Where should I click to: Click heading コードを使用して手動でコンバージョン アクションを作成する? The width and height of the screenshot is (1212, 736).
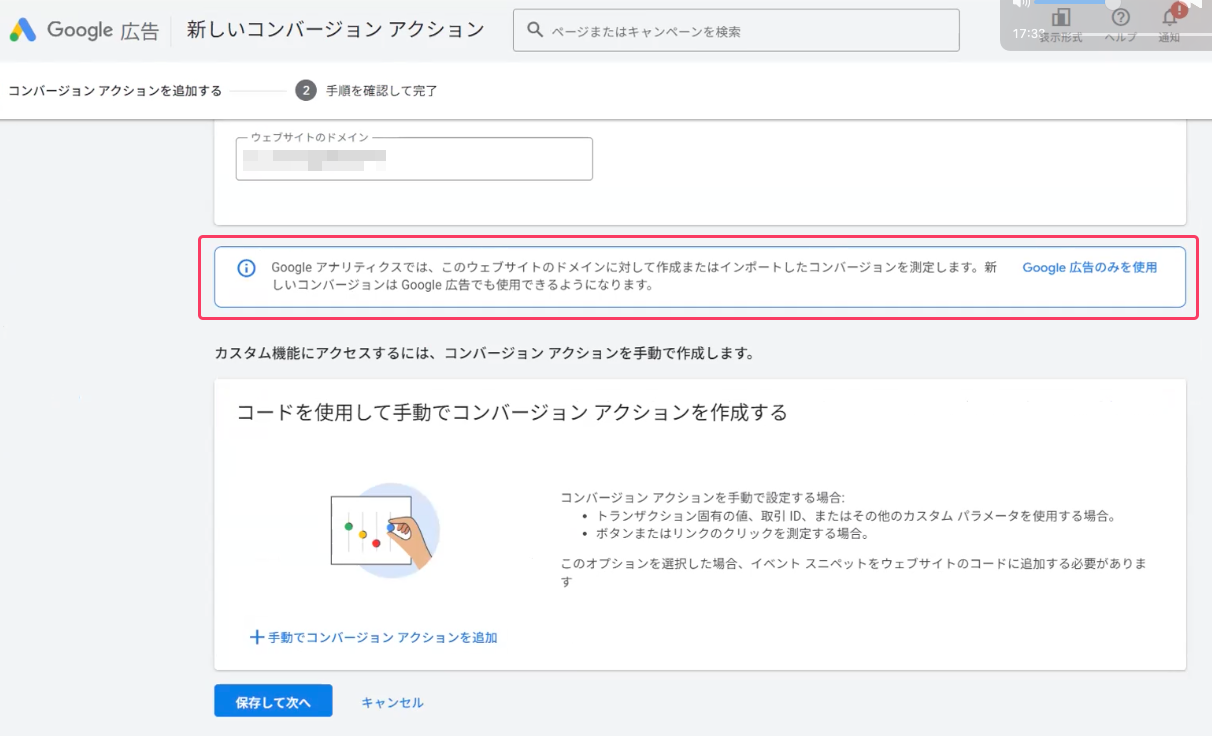(x=512, y=413)
